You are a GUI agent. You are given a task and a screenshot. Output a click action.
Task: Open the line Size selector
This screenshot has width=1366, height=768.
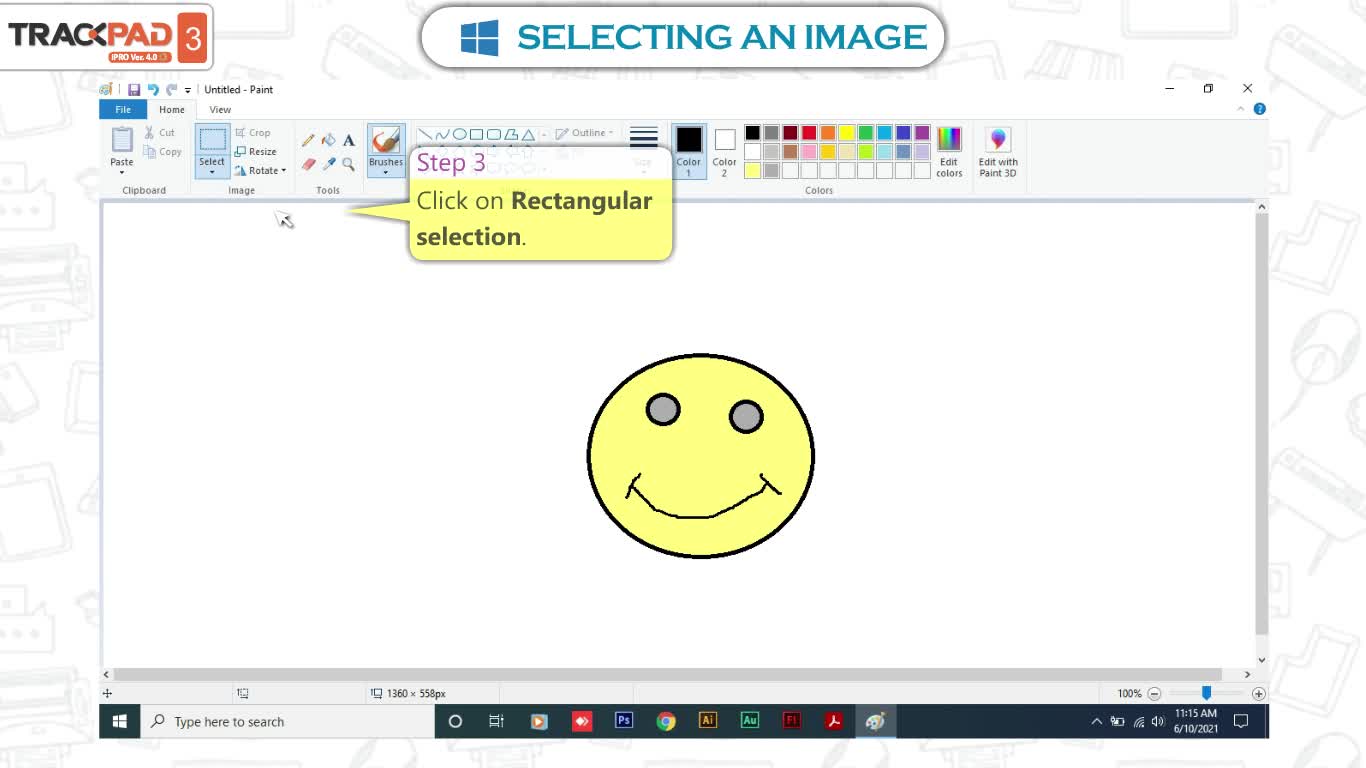644,139
